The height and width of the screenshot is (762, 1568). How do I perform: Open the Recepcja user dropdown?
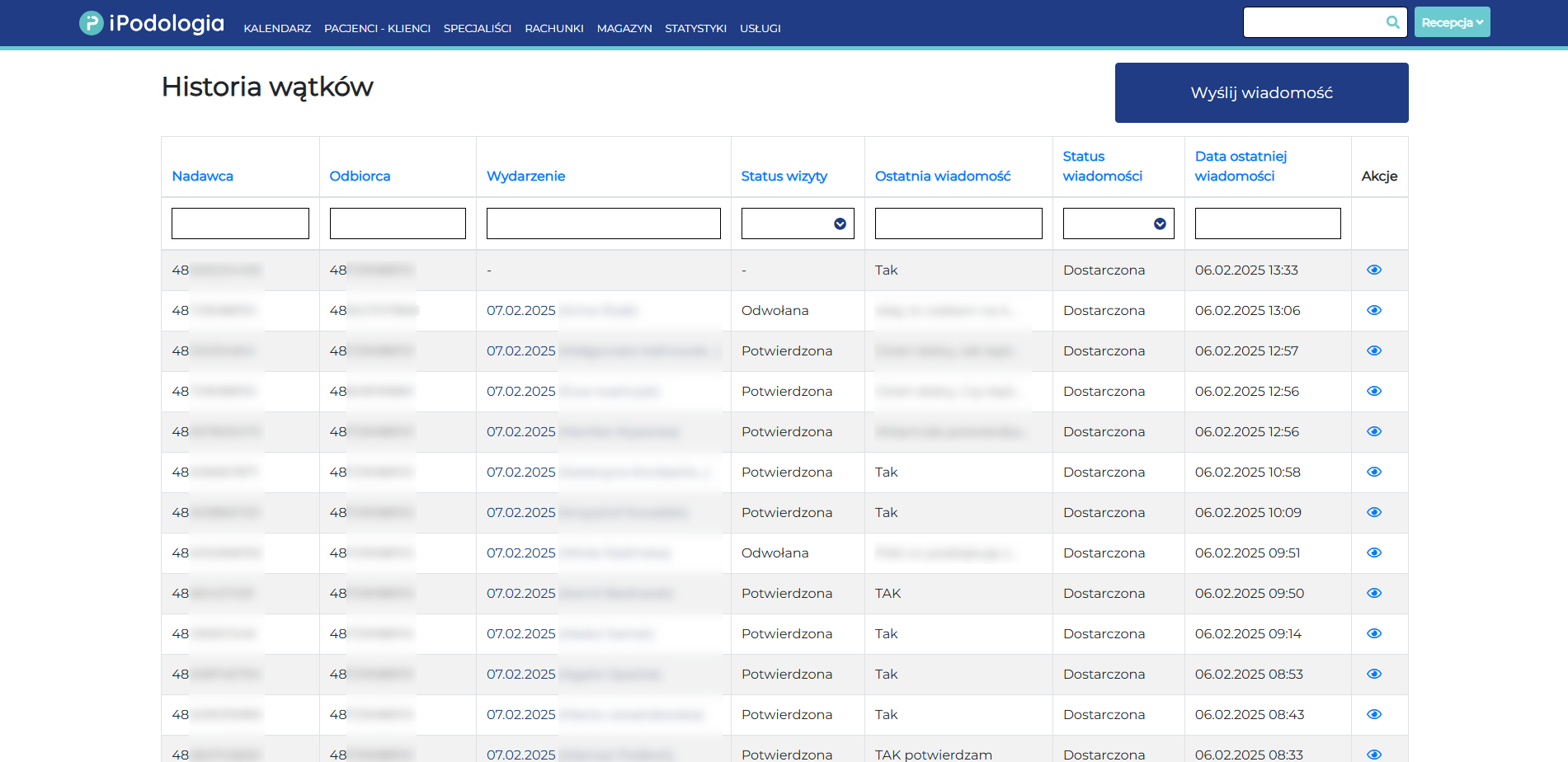(1452, 22)
